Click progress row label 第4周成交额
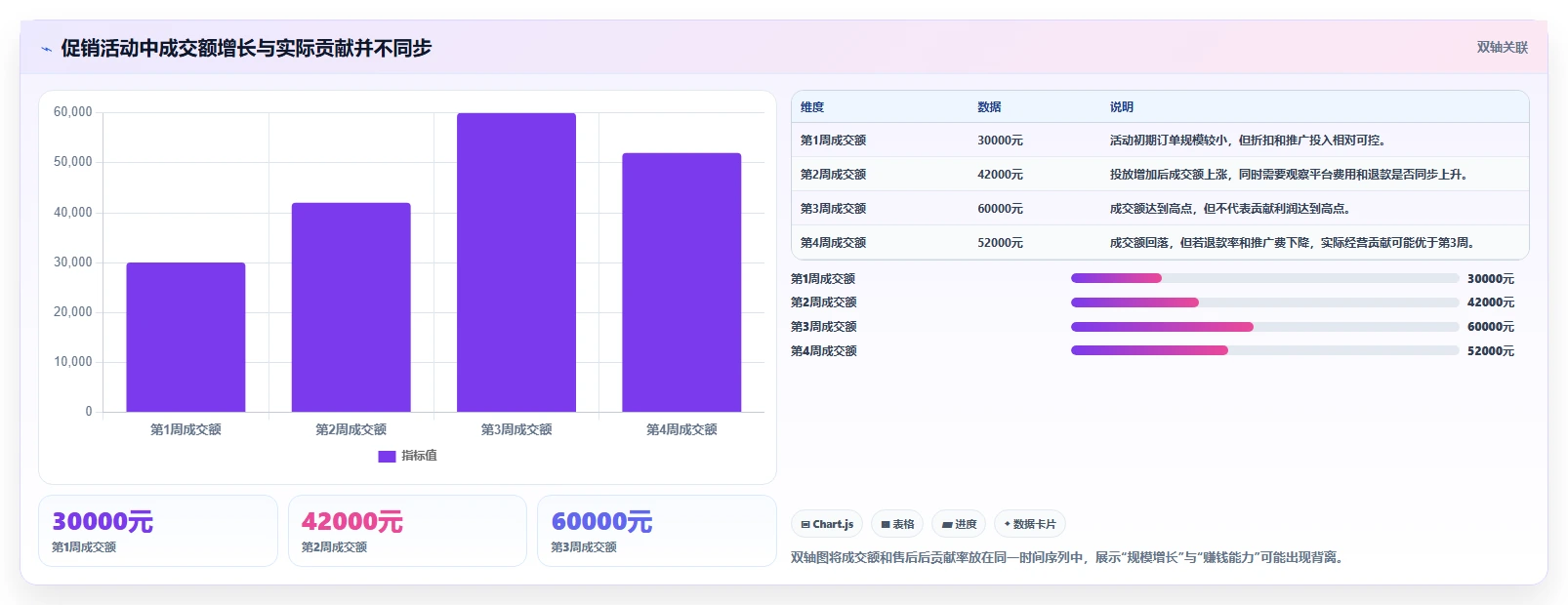1568x605 pixels. (823, 351)
